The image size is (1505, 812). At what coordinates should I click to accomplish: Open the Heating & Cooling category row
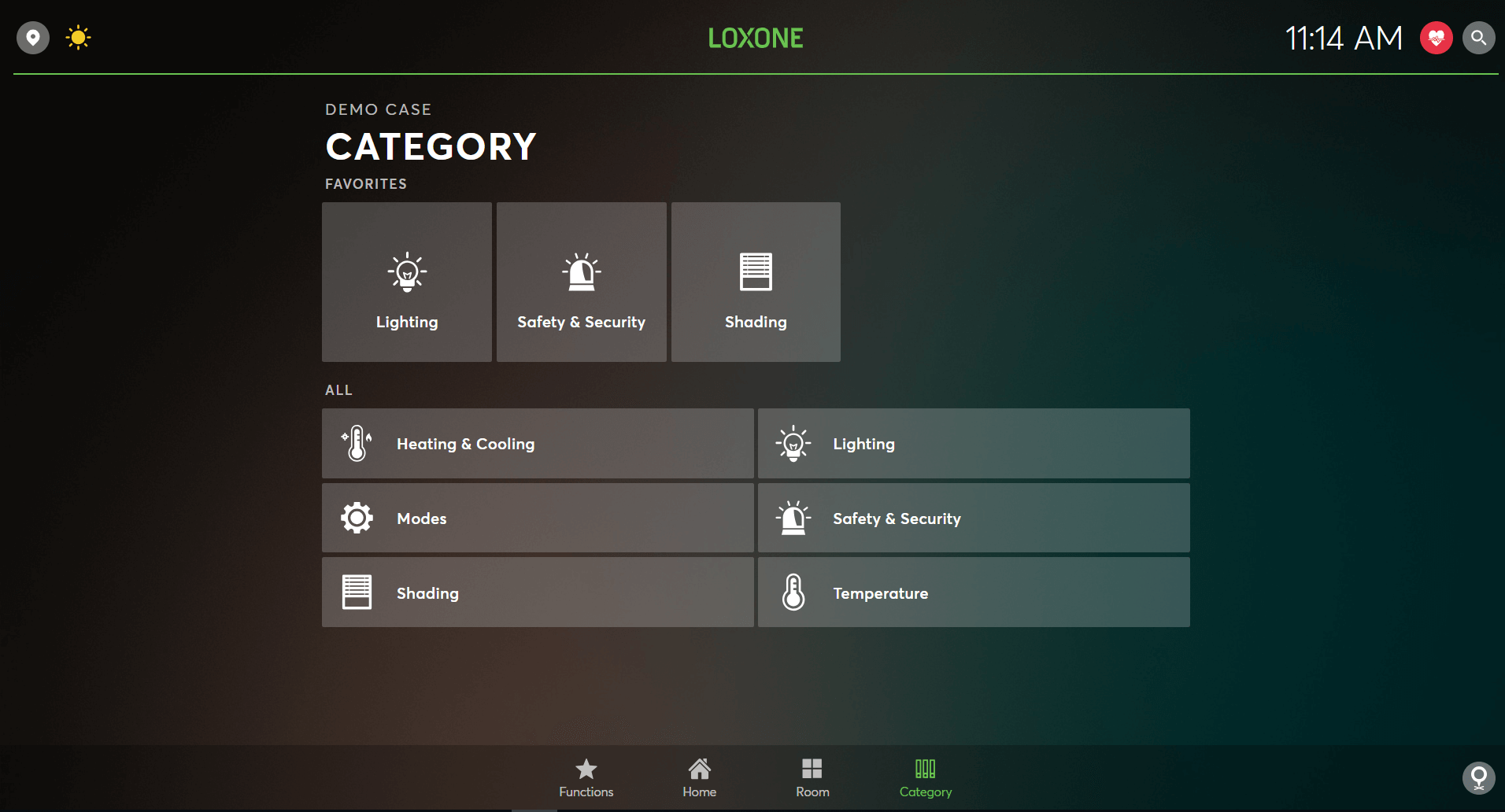(538, 443)
